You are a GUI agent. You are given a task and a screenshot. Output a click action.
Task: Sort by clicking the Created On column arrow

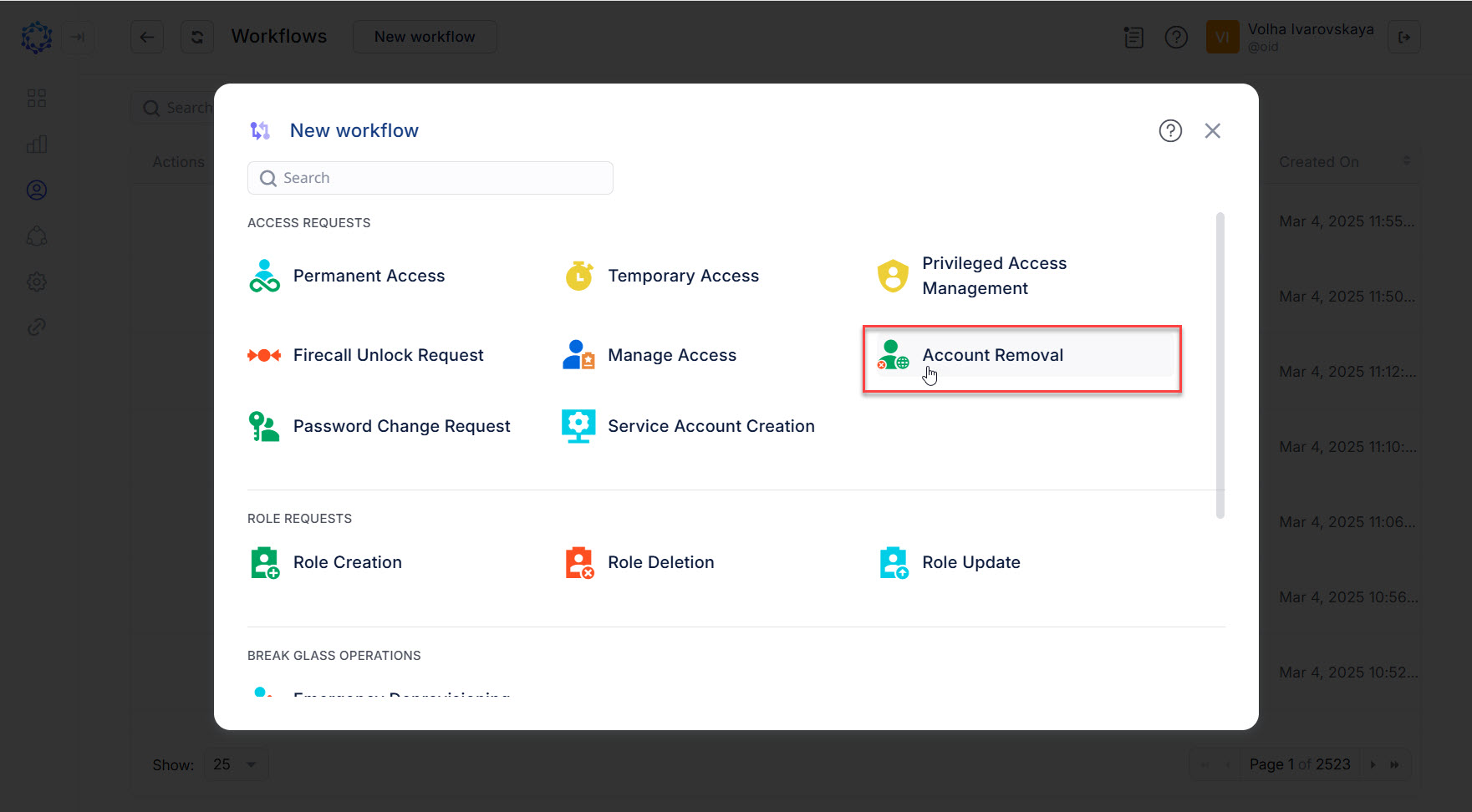(1407, 161)
